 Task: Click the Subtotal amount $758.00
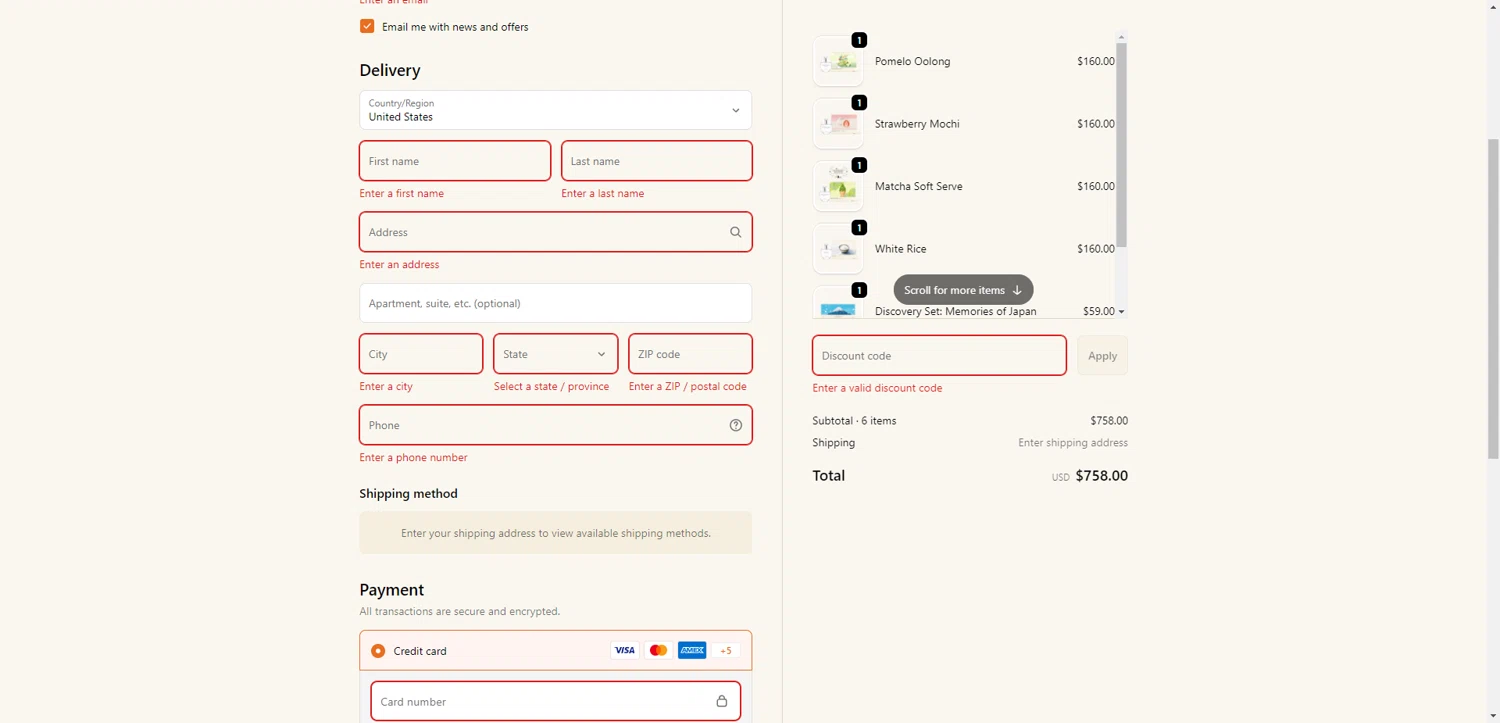click(x=1109, y=421)
